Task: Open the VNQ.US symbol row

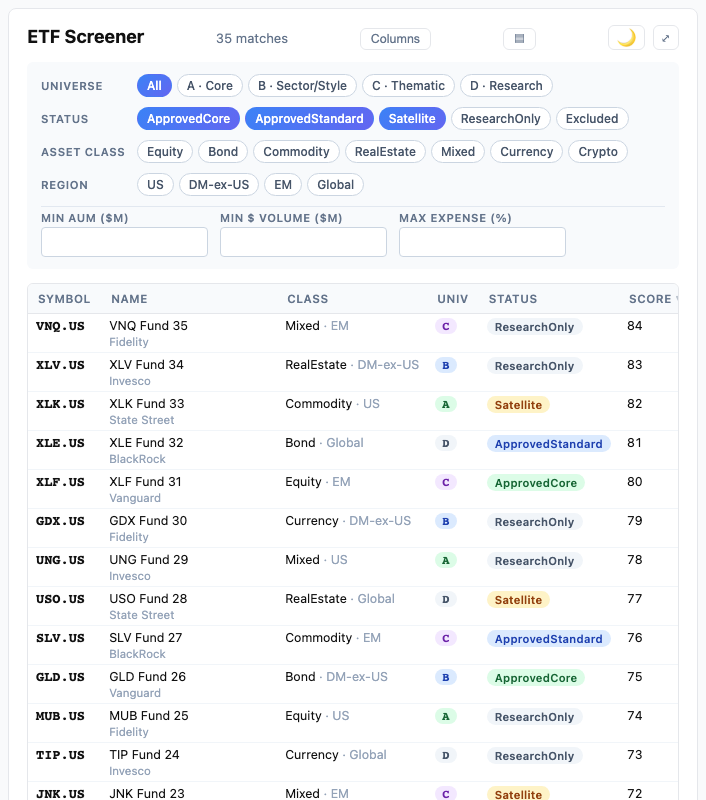Action: pos(353,333)
